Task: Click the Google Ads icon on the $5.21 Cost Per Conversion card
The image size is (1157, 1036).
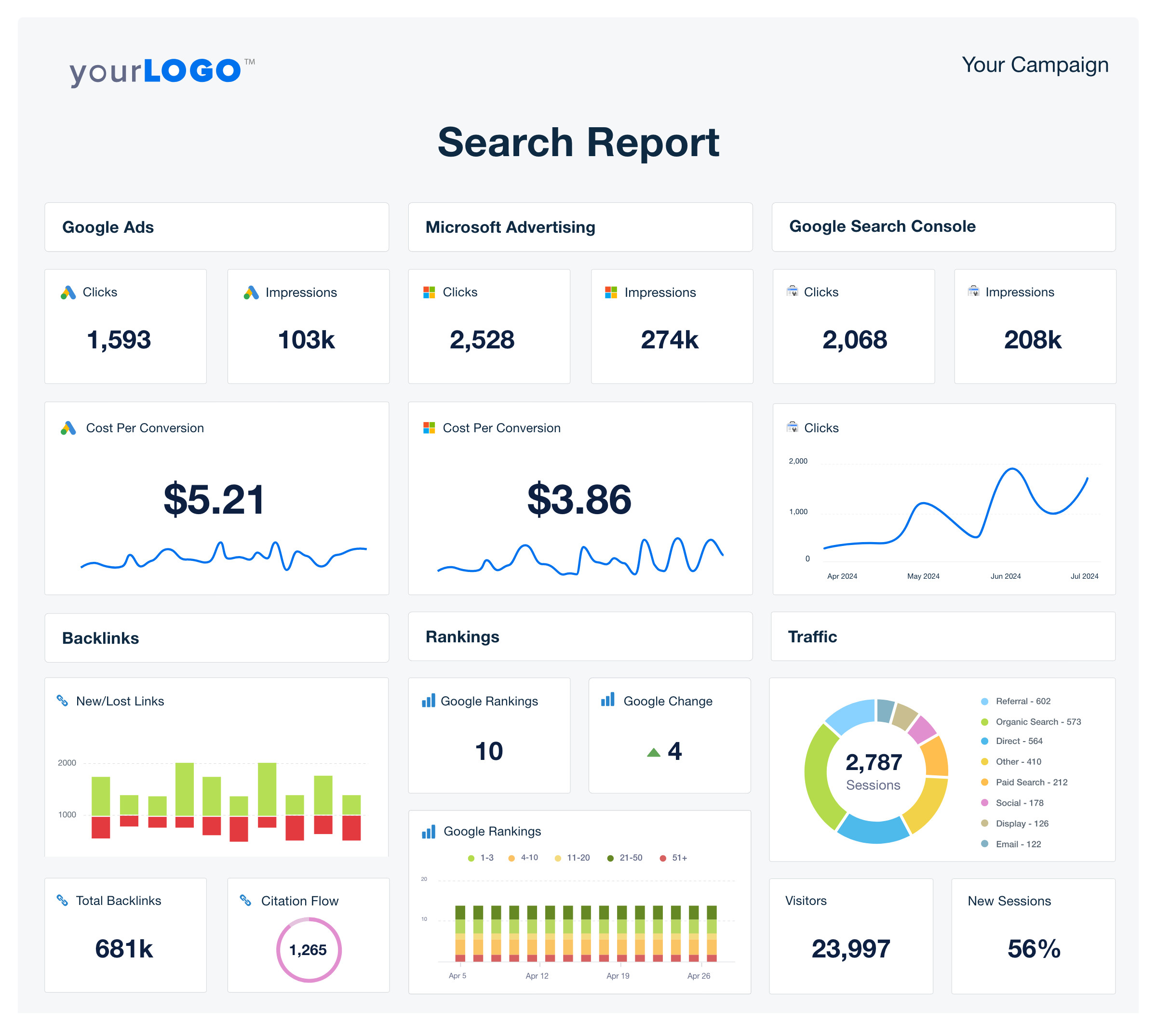Action: tap(68, 429)
